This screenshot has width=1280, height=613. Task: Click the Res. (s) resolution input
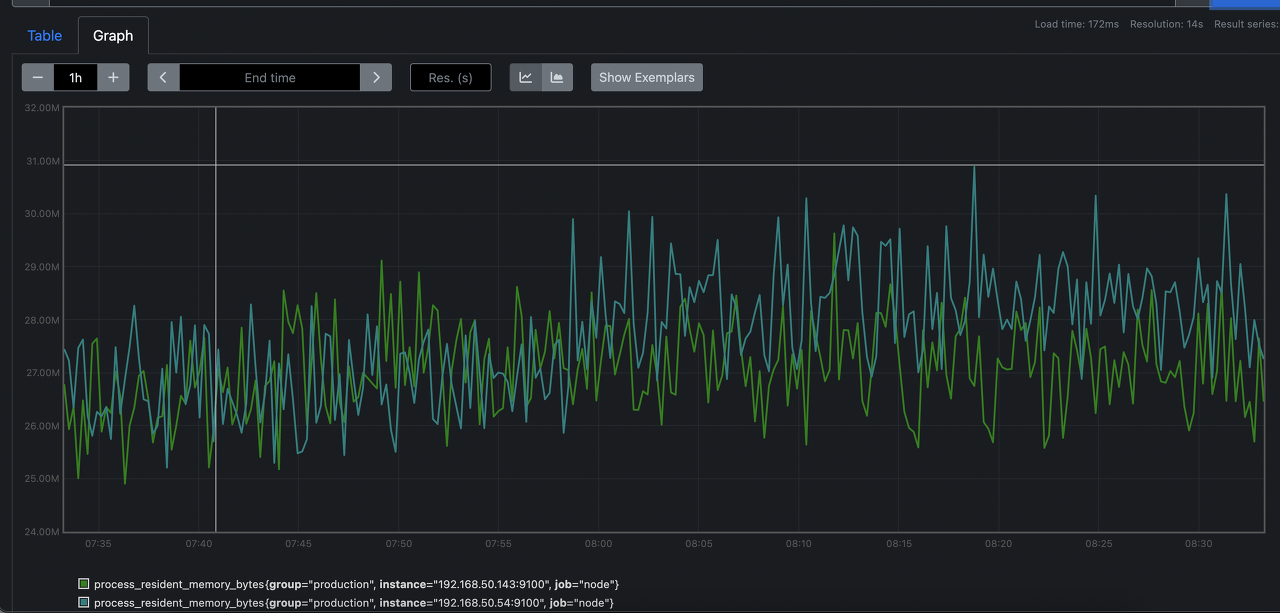(451, 77)
